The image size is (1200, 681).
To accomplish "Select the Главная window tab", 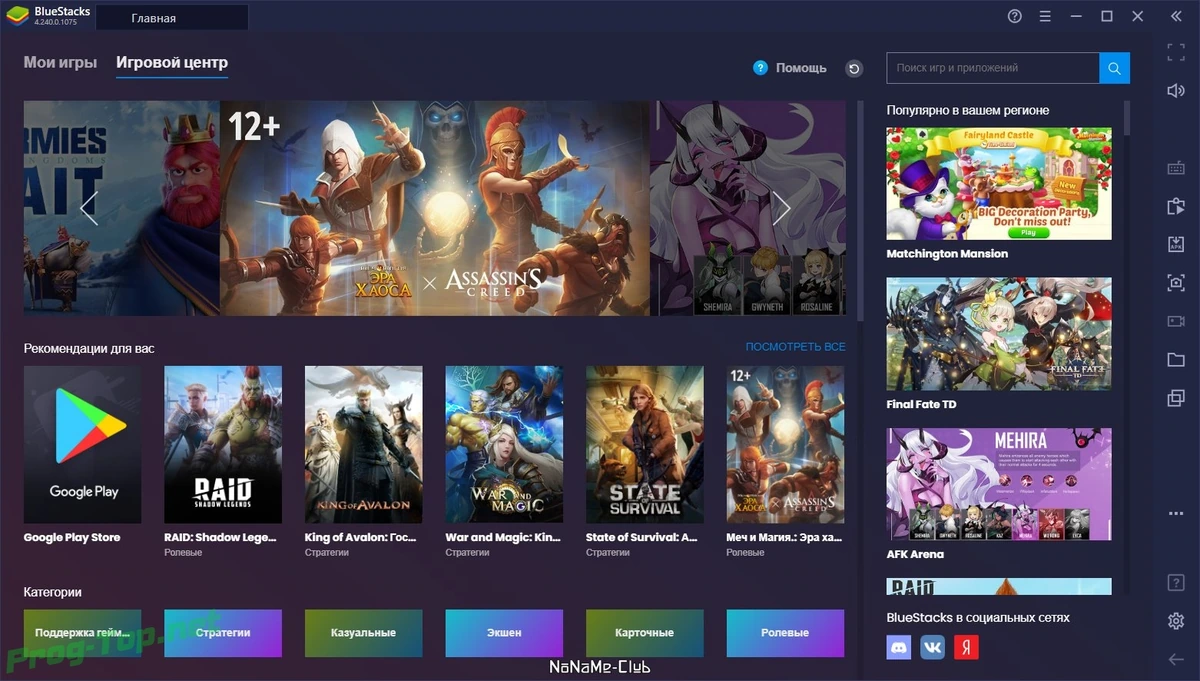I will pyautogui.click(x=173, y=17).
